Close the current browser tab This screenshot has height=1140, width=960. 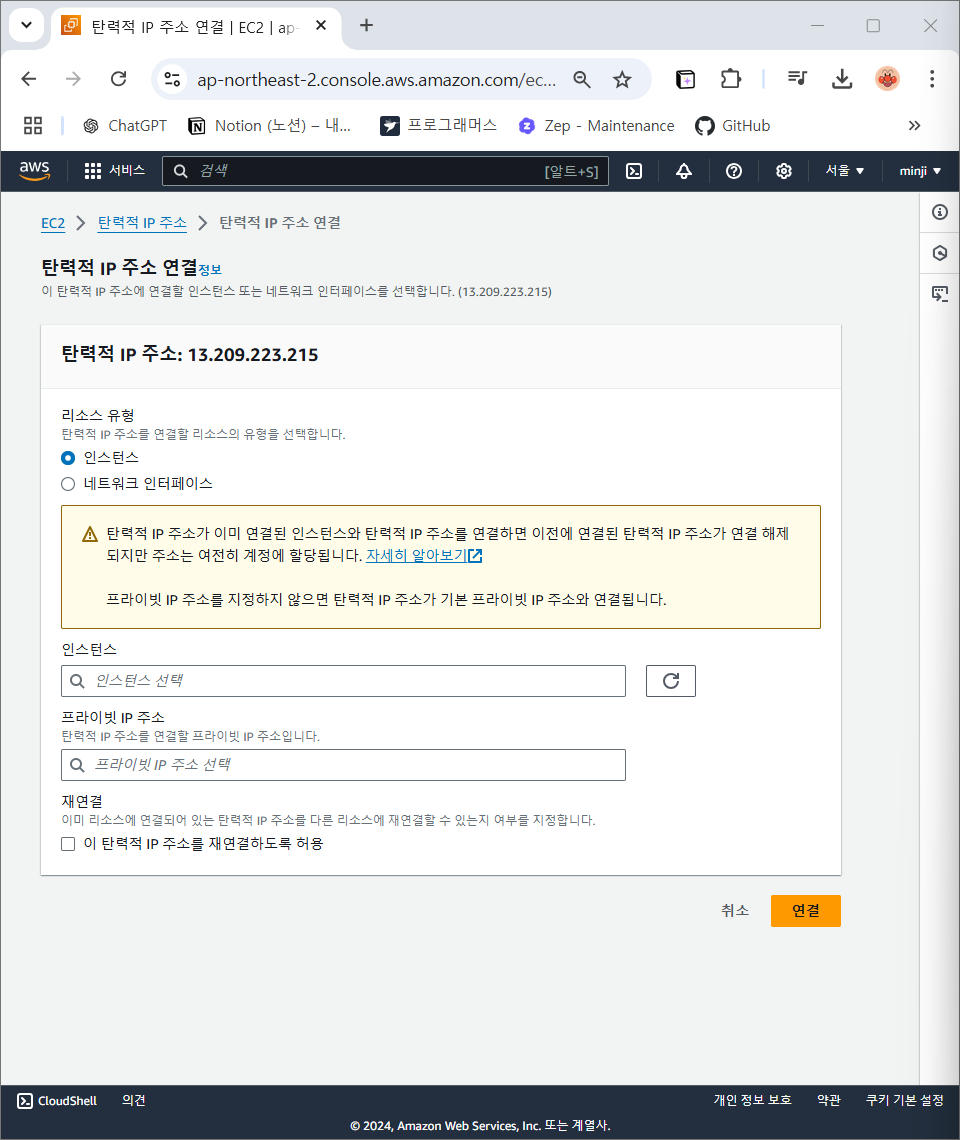click(x=321, y=25)
